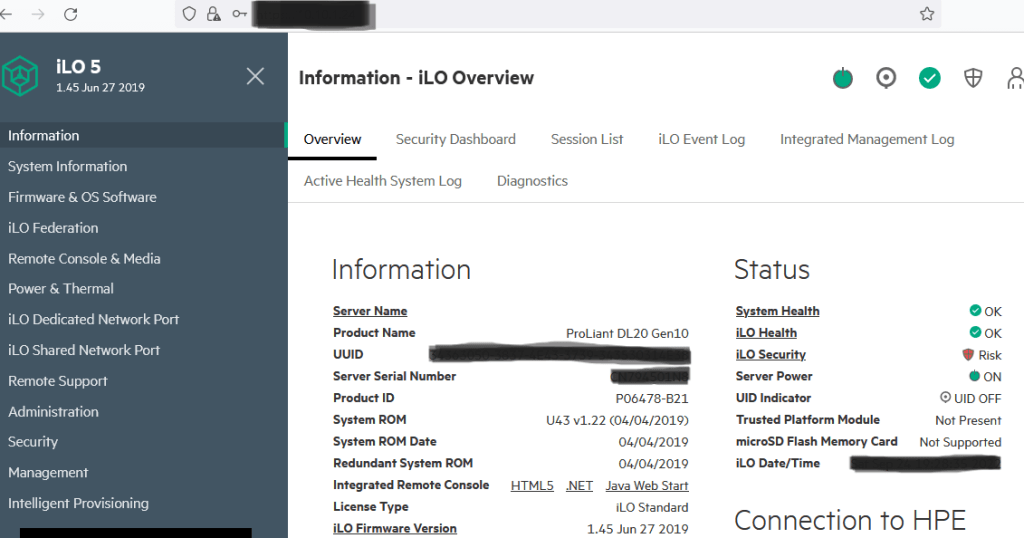The image size is (1024, 538).
Task: Launch the Java Web Start console link
Action: (647, 485)
